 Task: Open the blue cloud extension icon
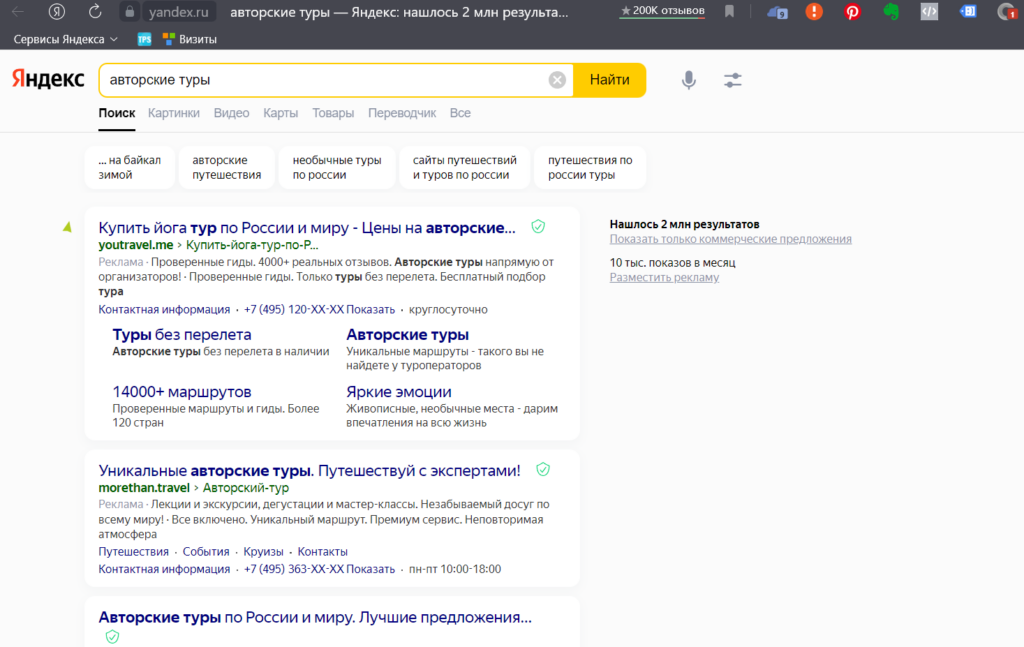point(776,12)
